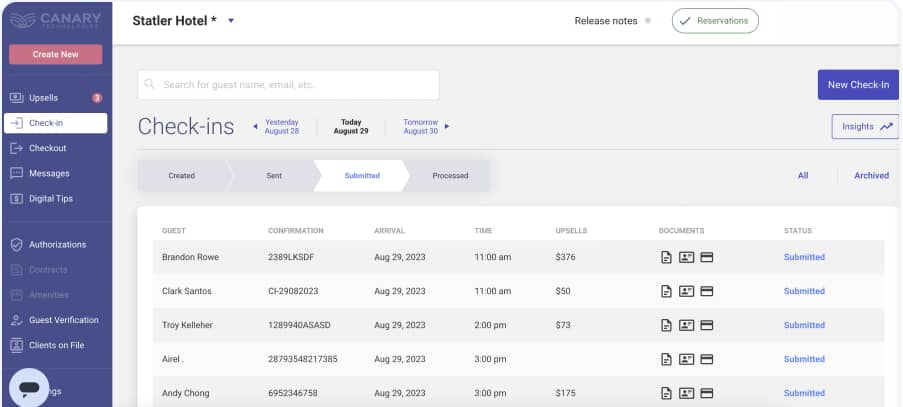Image resolution: width=903 pixels, height=407 pixels.
Task: Open the Archived check-ins filter
Action: click(x=870, y=176)
